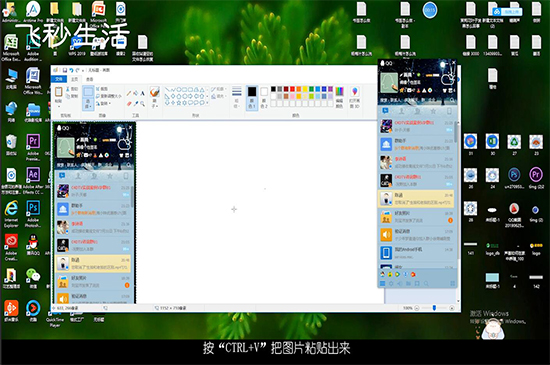Choose the Text tool in Paint's toolbox

pos(142,93)
